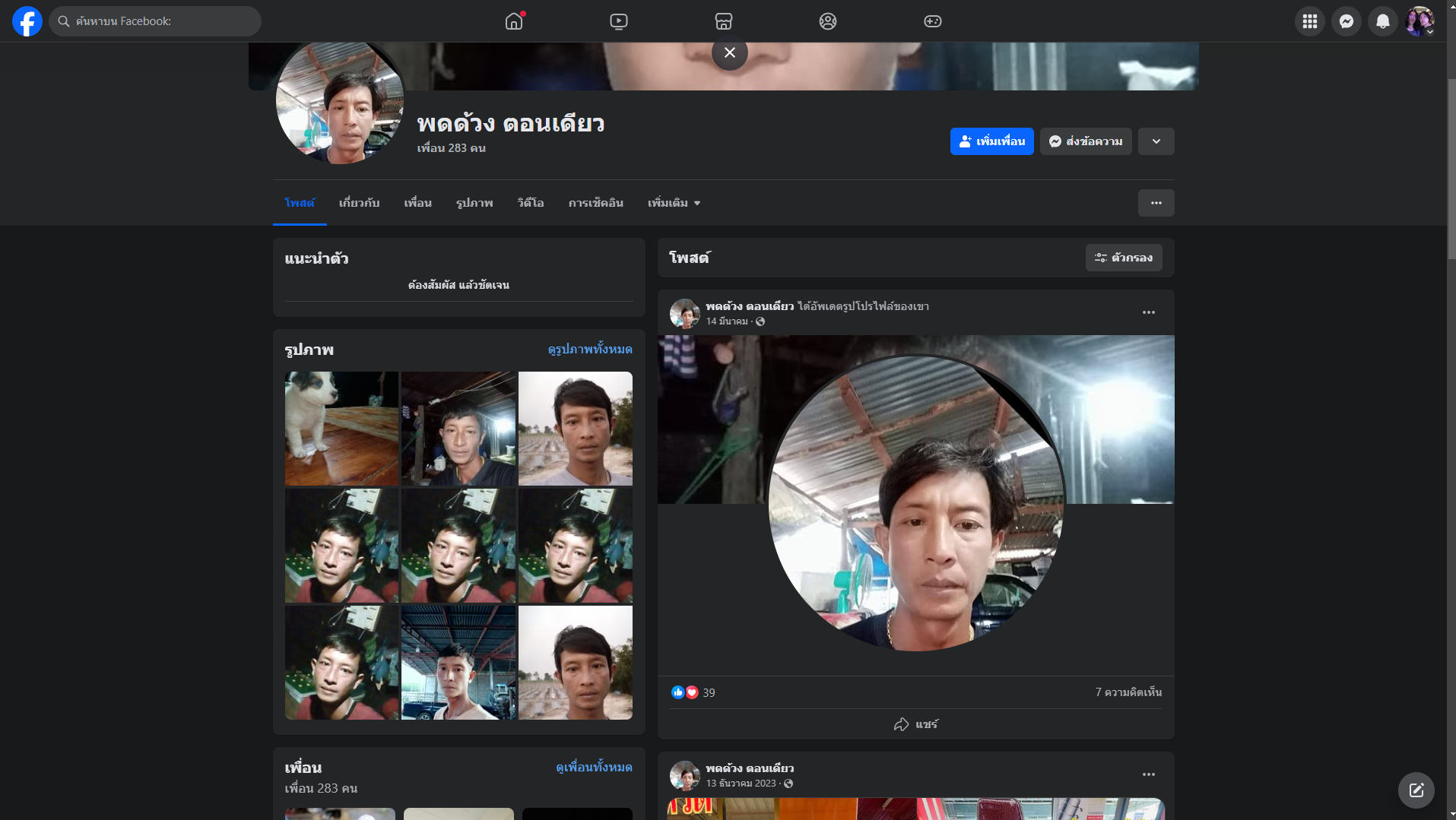Switch to the โพสต์ tab
This screenshot has height=820, width=1456.
(300, 203)
